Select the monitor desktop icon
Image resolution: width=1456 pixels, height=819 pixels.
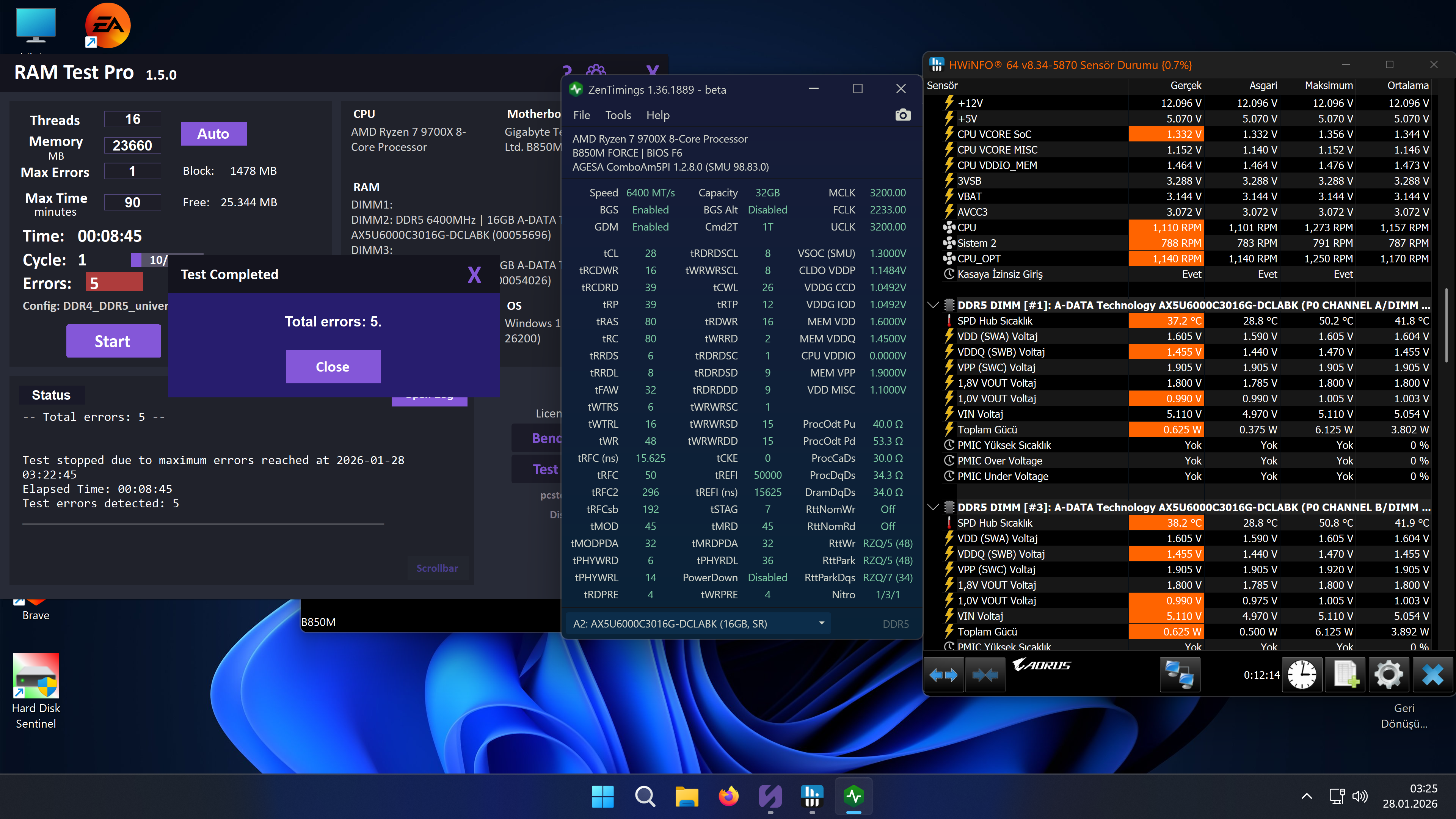pyautogui.click(x=36, y=26)
